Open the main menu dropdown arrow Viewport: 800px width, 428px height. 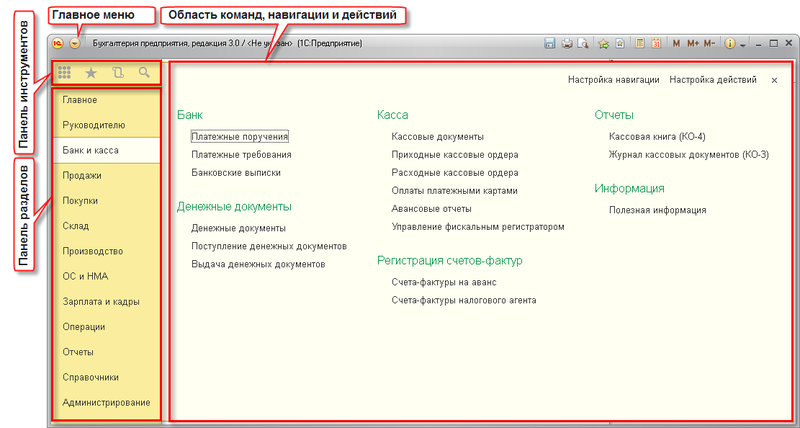(75, 44)
